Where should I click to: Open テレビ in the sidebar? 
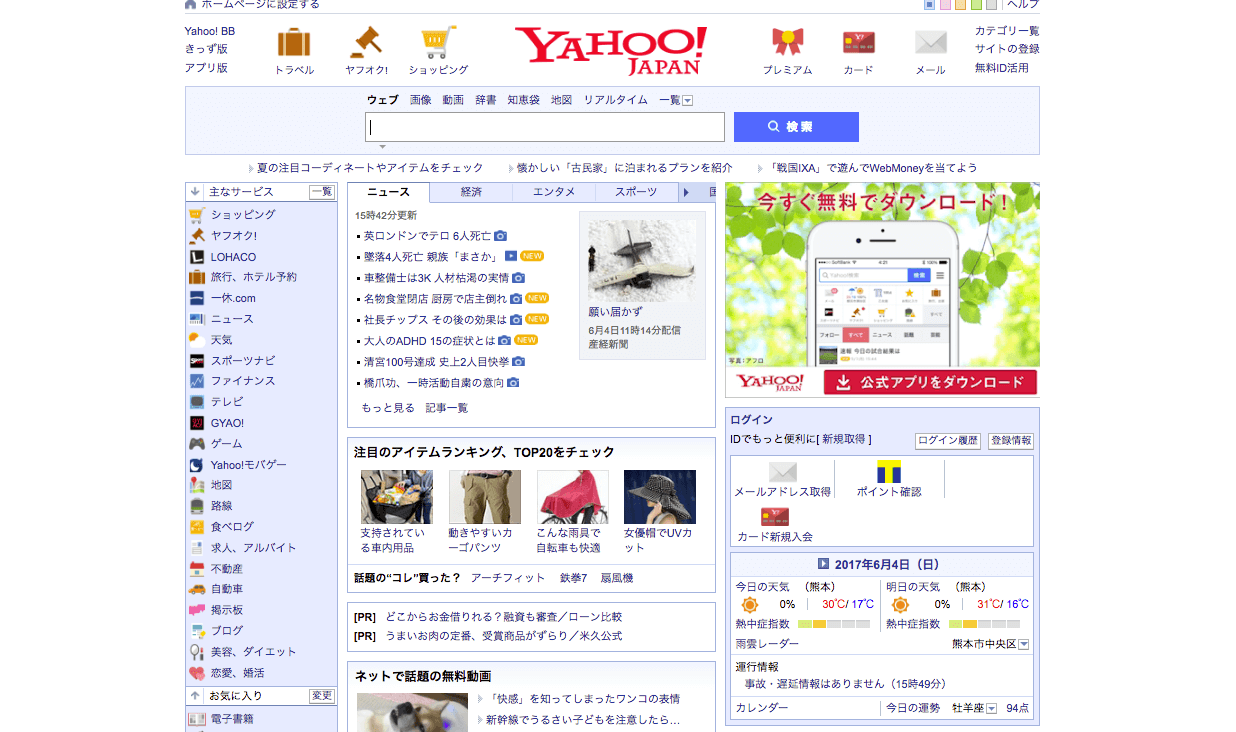click(x=227, y=402)
